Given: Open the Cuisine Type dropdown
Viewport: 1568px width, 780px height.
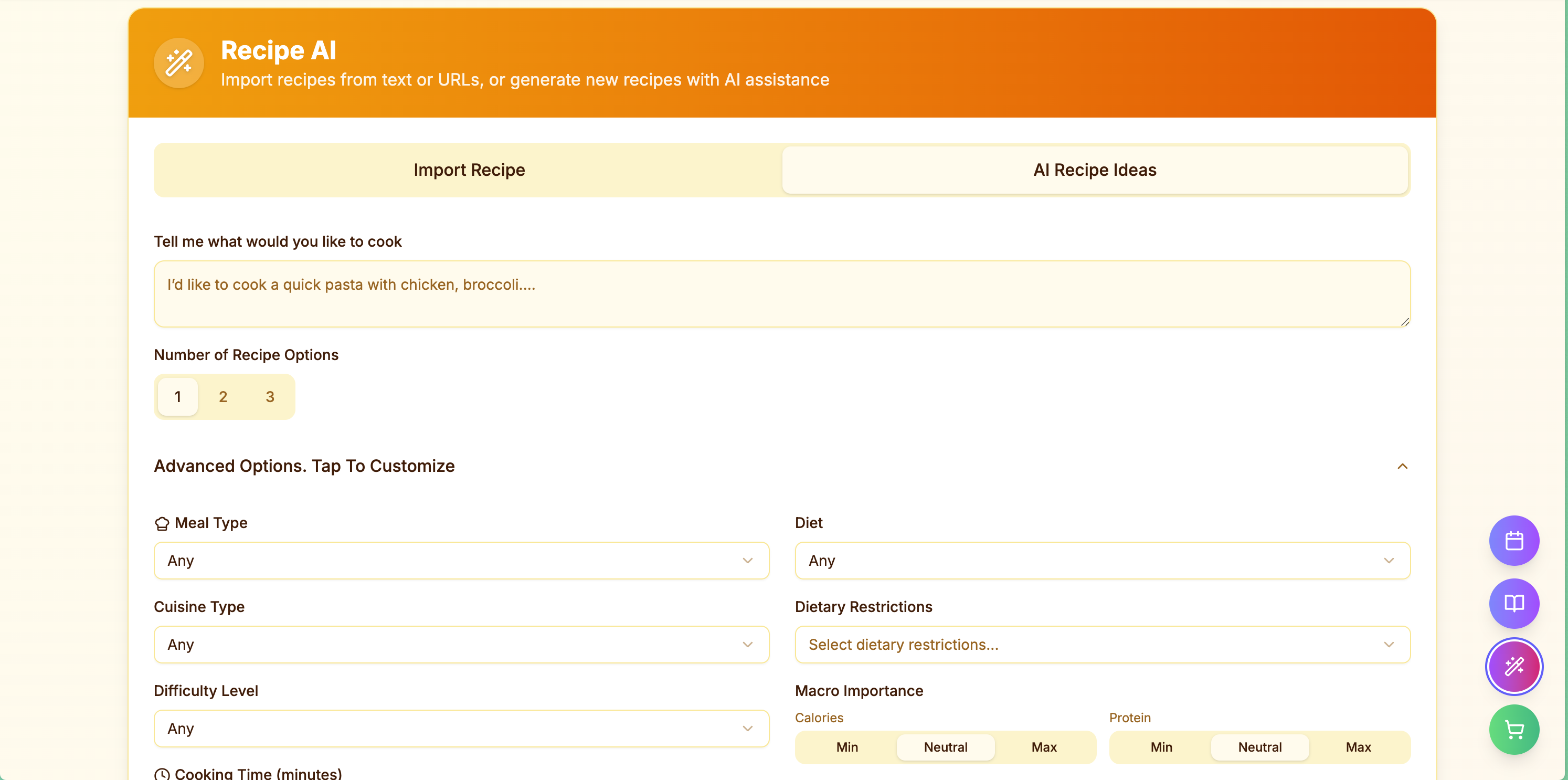Looking at the screenshot, I should click(x=461, y=644).
